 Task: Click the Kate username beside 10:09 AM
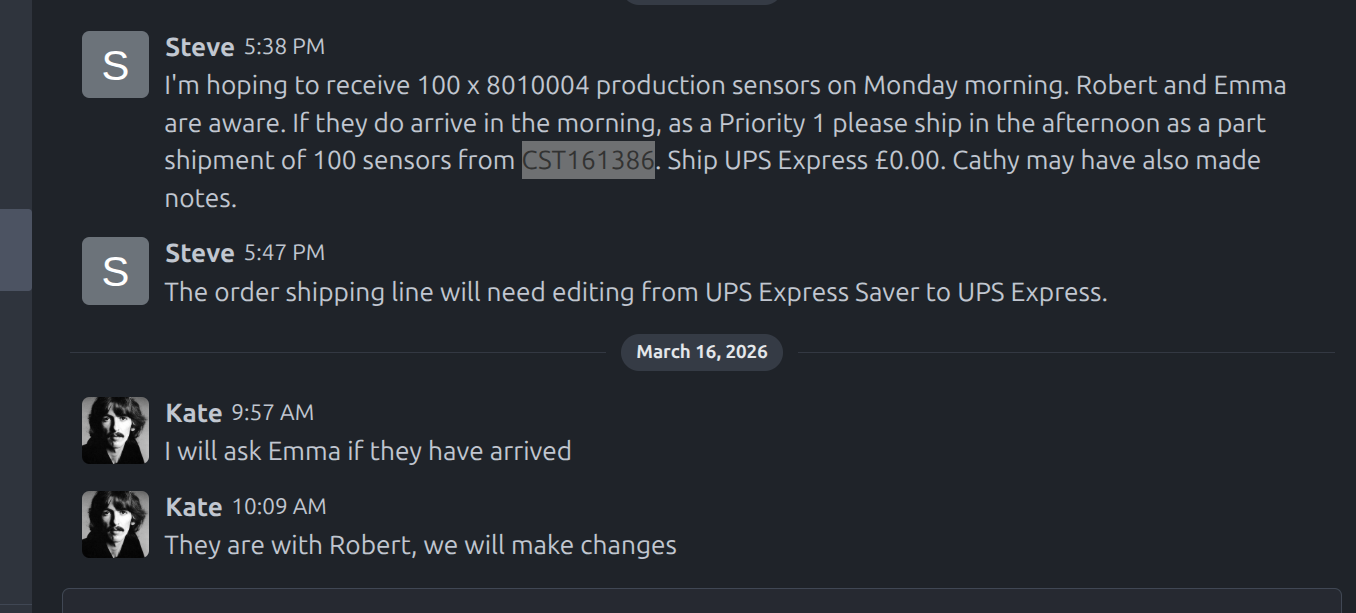tap(193, 507)
